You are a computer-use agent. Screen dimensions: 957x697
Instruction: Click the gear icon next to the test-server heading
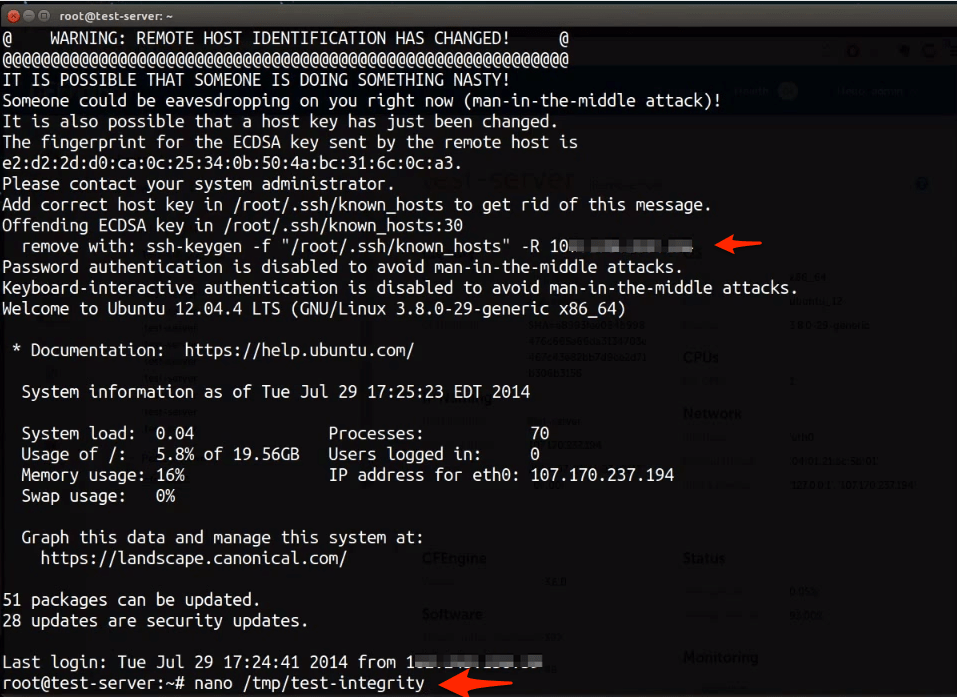[x=922, y=184]
